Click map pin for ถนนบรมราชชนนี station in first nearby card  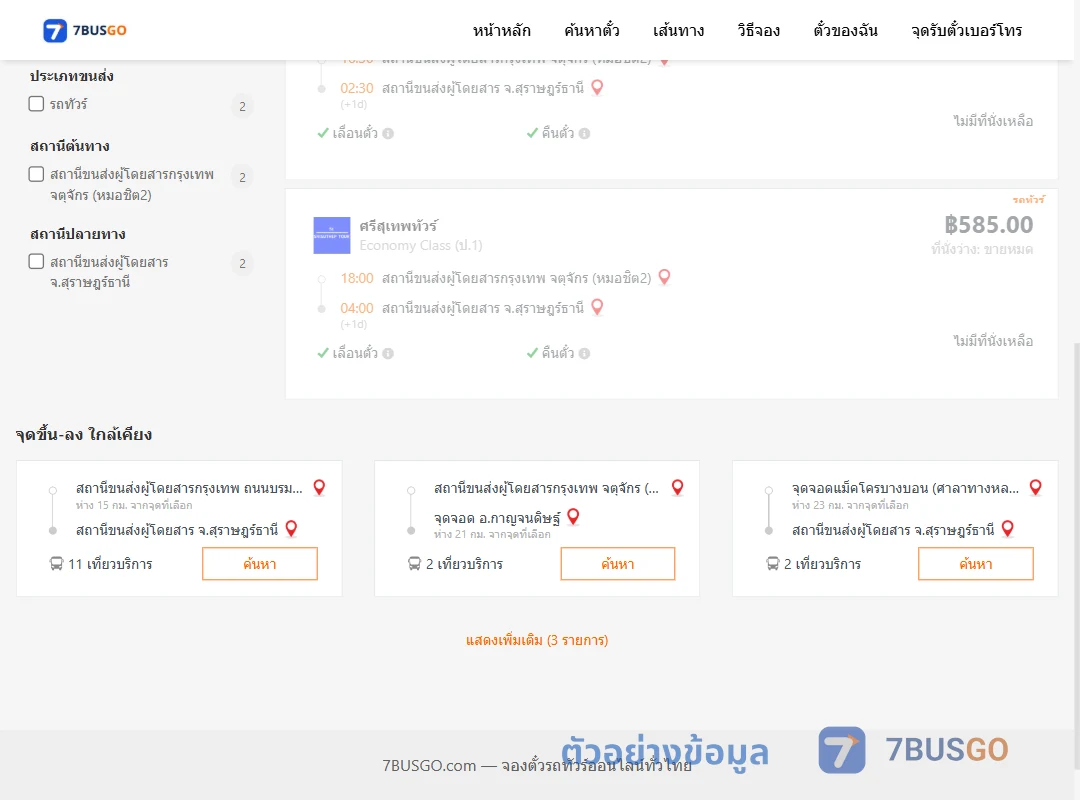pos(319,487)
